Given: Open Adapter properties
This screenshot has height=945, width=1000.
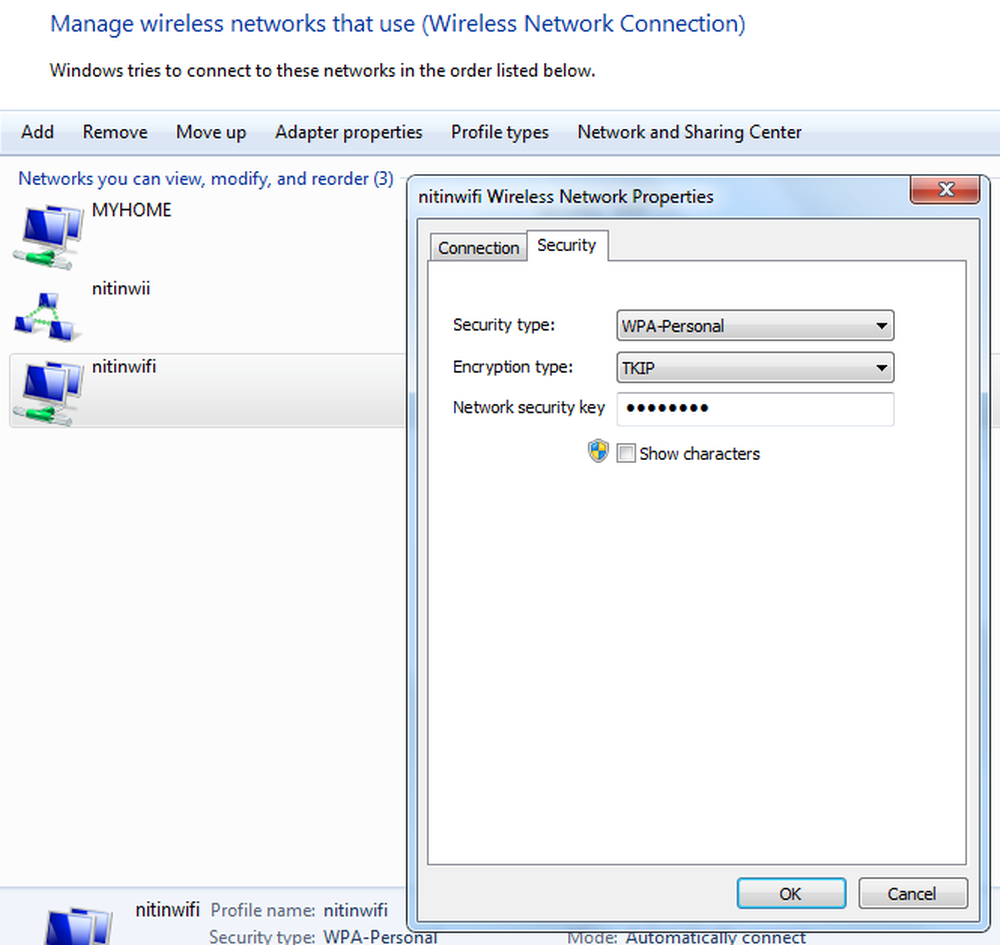Looking at the screenshot, I should (x=349, y=132).
